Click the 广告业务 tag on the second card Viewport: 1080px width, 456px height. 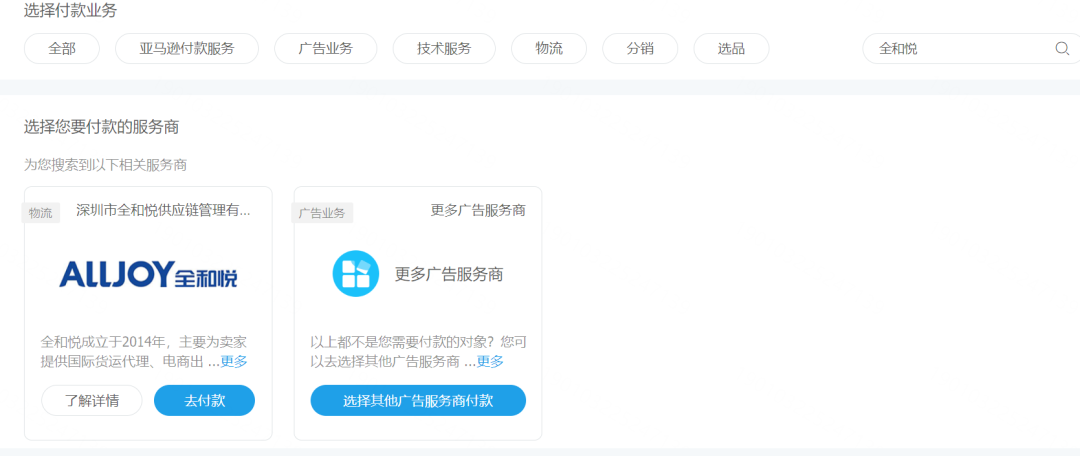322,213
